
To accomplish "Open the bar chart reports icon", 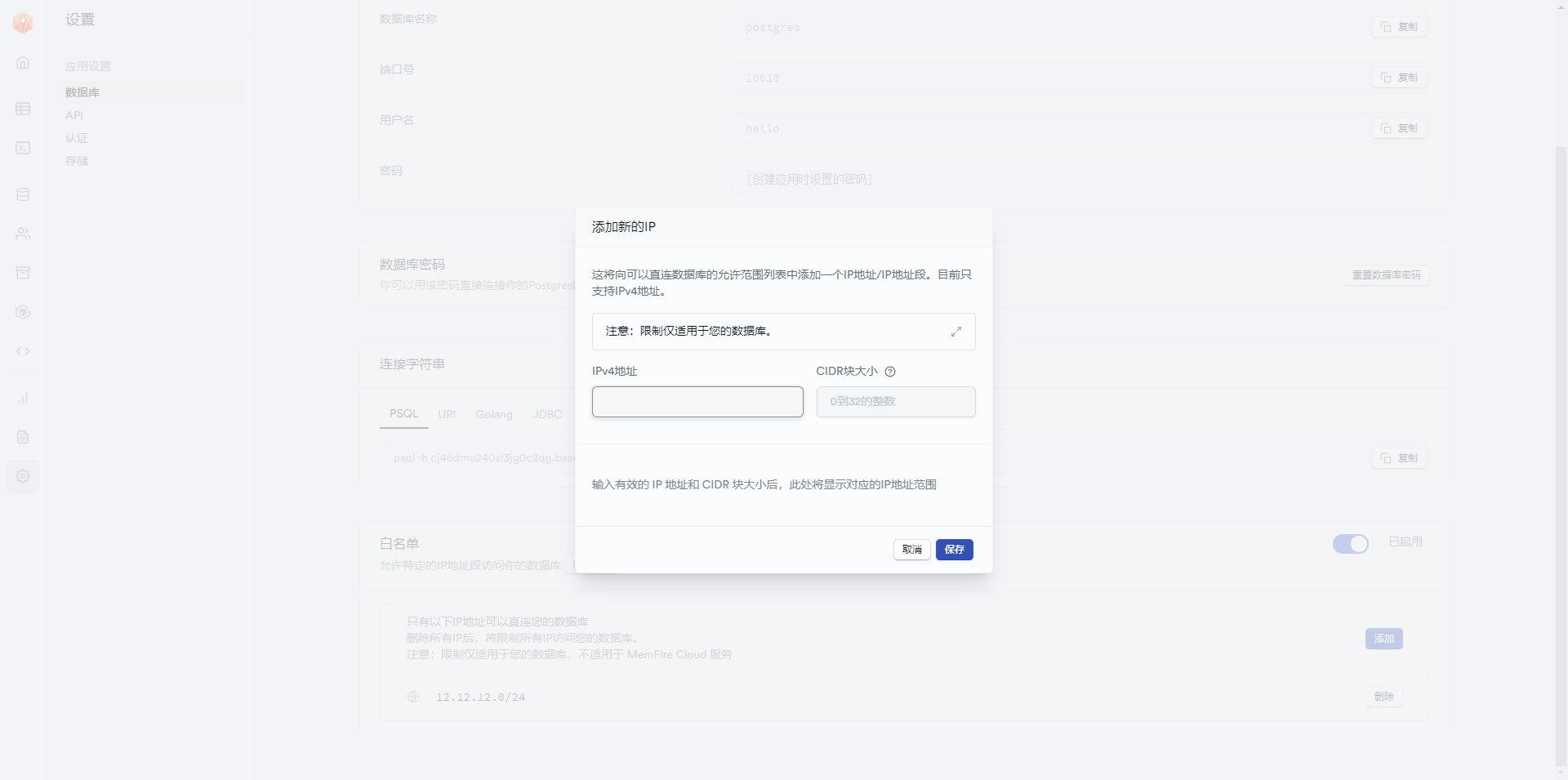I will pos(23,398).
